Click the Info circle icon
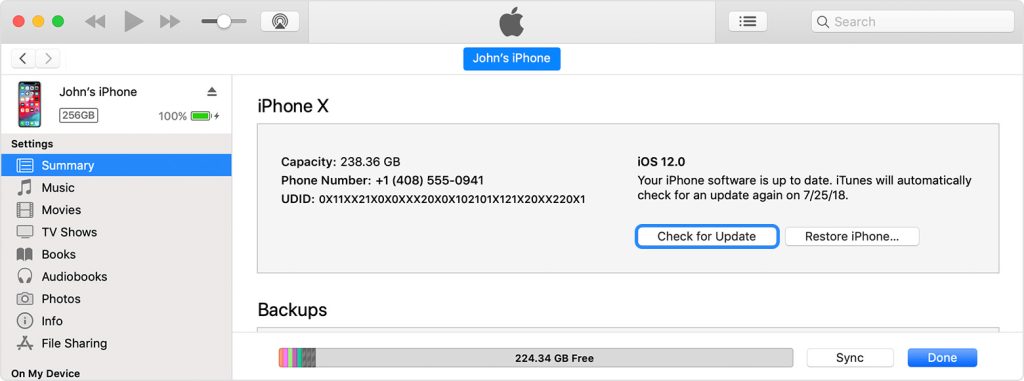This screenshot has width=1024, height=381. (25, 321)
